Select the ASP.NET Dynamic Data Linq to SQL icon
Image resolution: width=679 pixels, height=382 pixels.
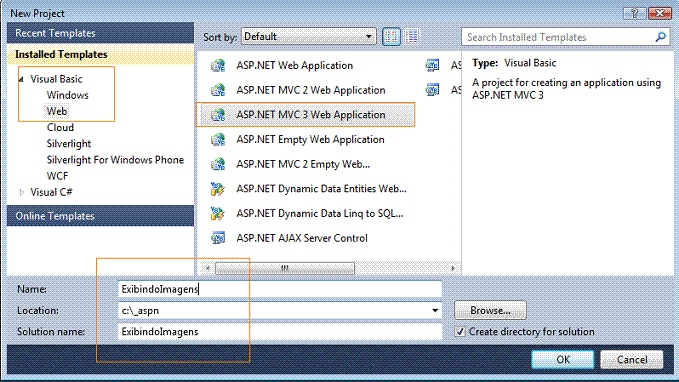(218, 214)
